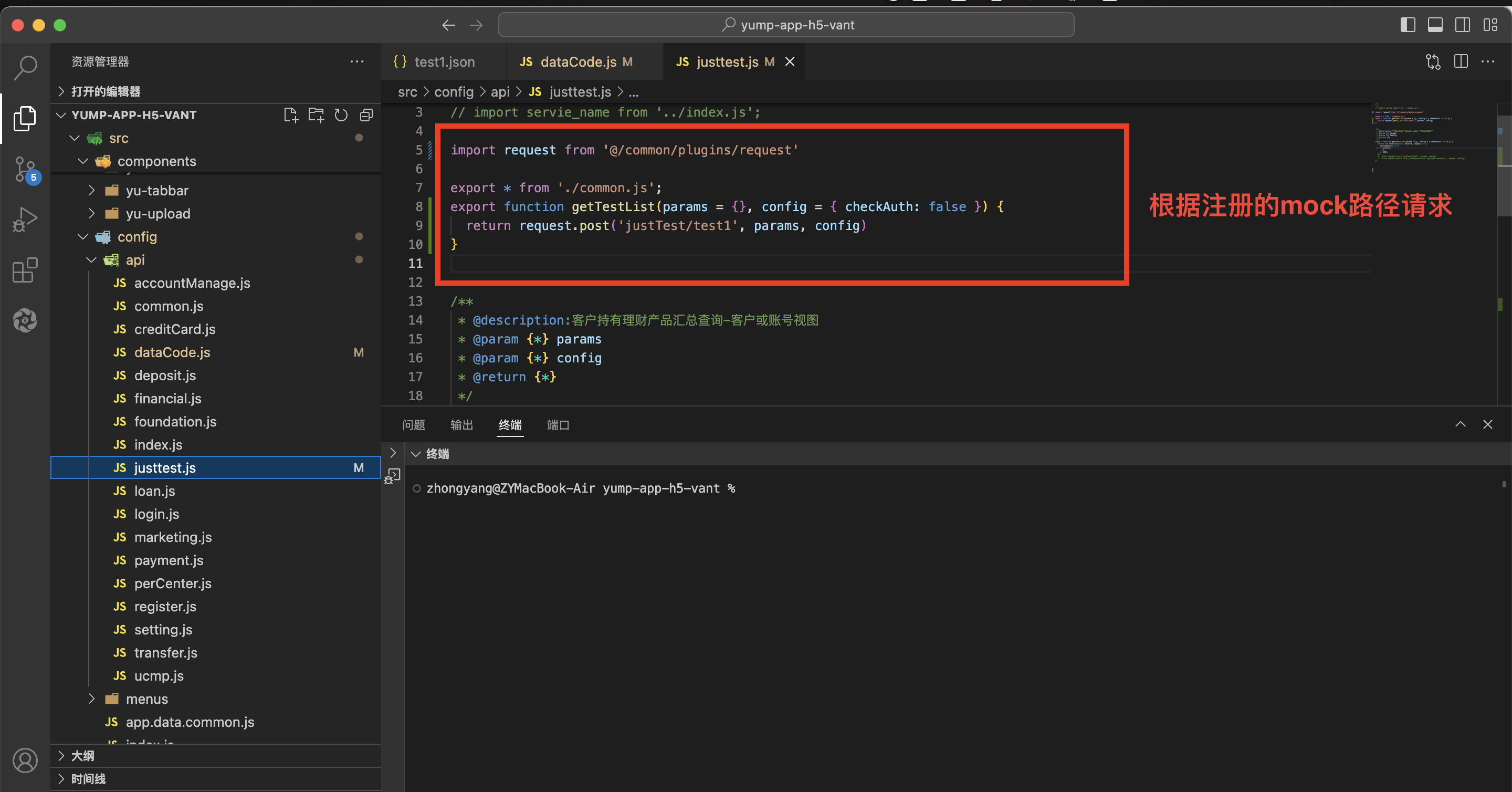Close the bottom terminal panel
The height and width of the screenshot is (792, 1512).
coord(1487,424)
